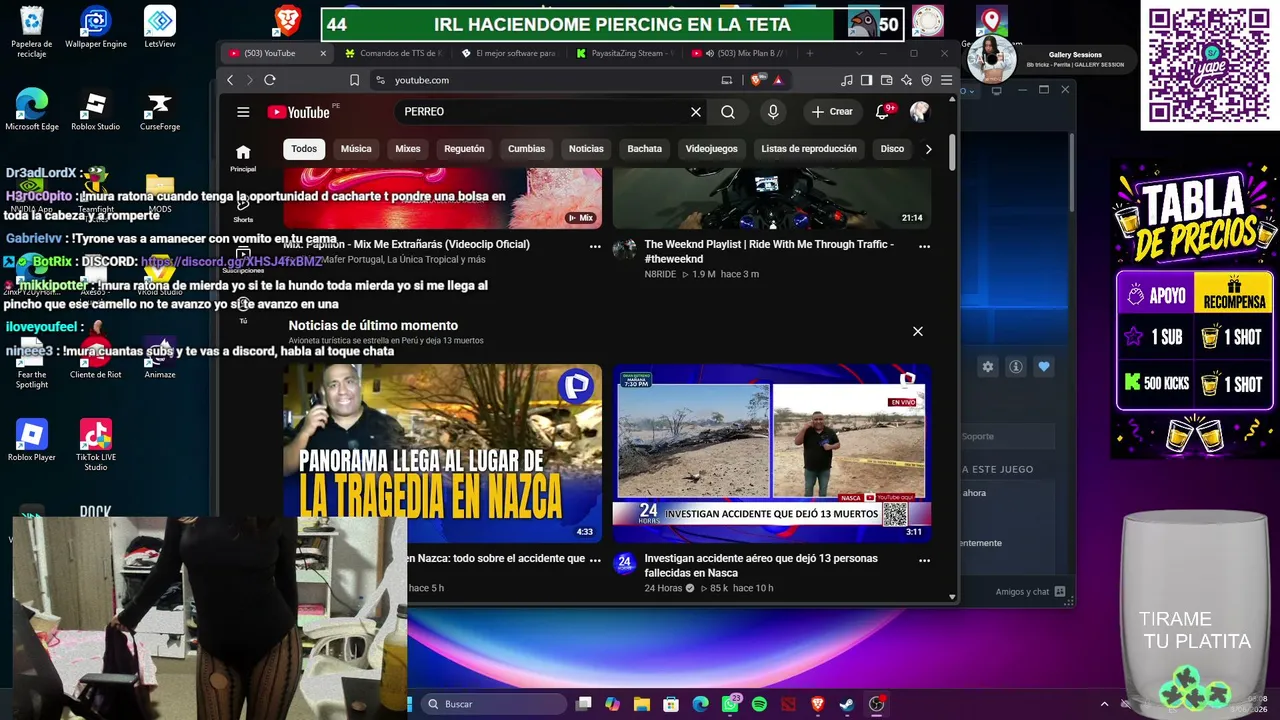The height and width of the screenshot is (720, 1280).
Task: Open Brave Wallet icon
Action: 887,80
